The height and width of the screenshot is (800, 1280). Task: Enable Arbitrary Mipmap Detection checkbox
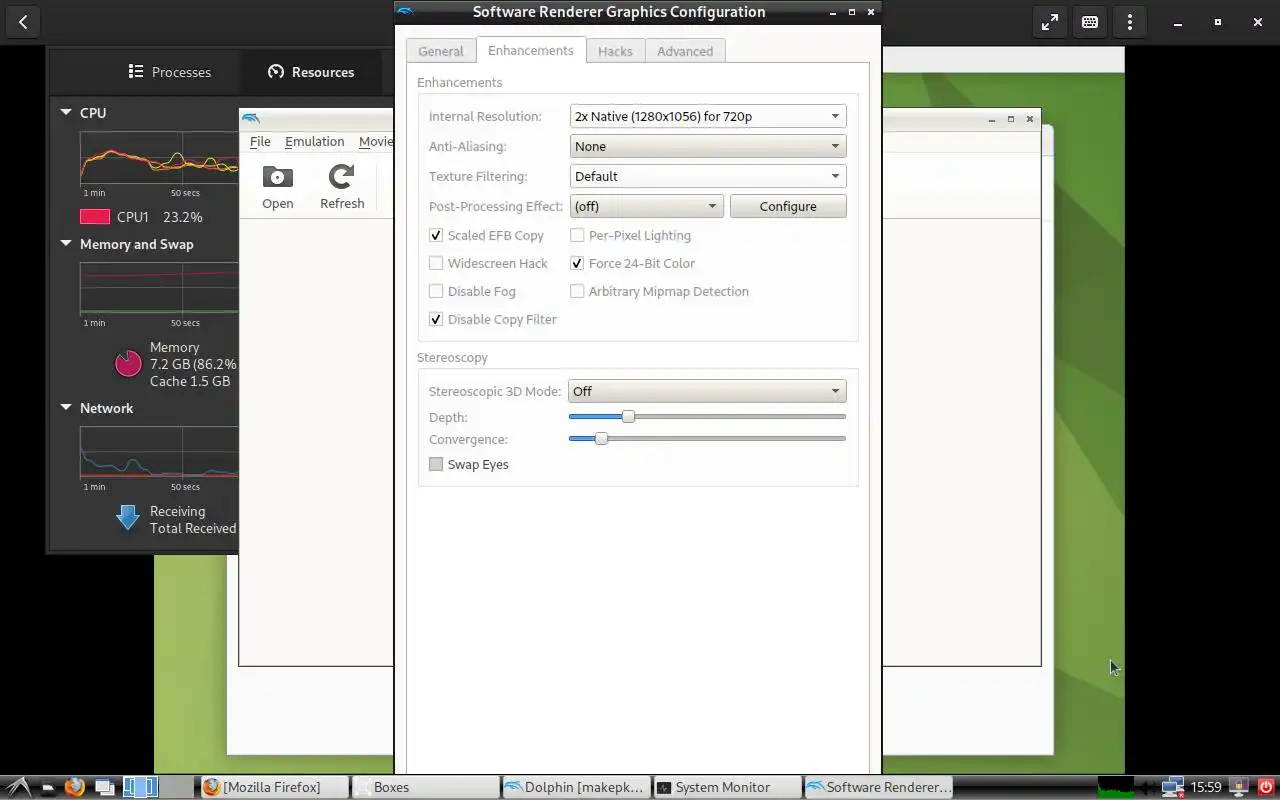(x=577, y=292)
